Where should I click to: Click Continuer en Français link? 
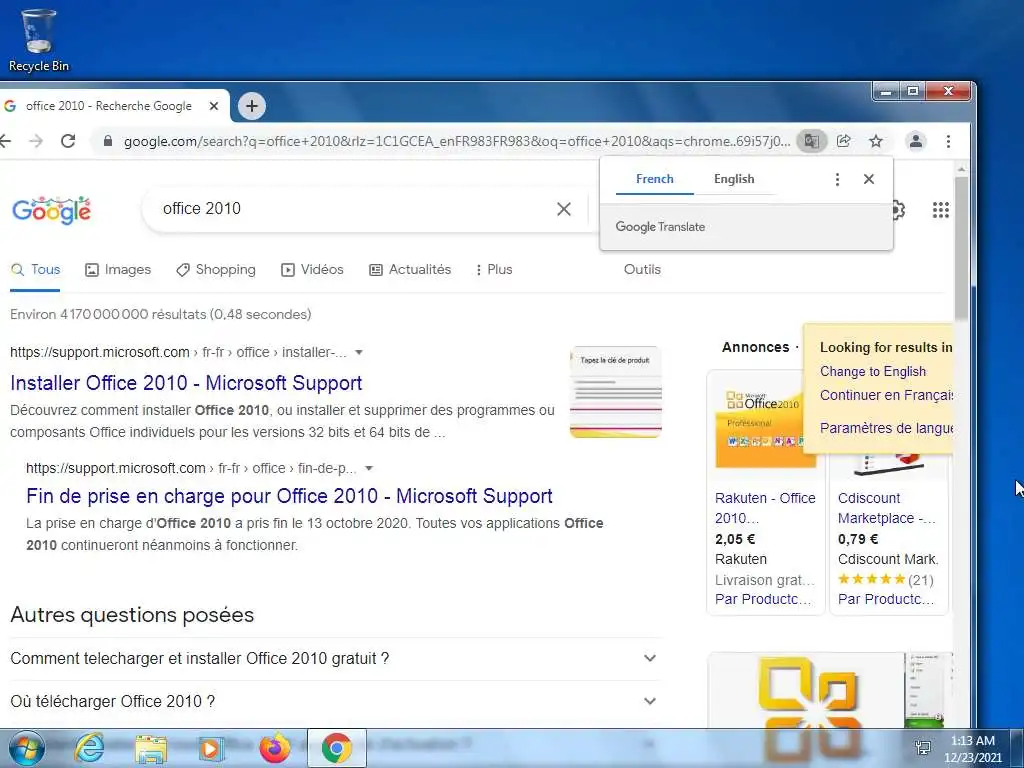point(886,395)
